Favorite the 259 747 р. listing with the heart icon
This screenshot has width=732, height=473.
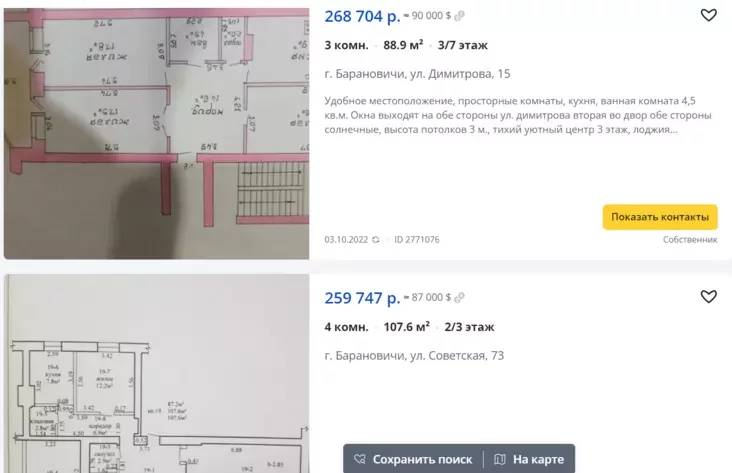coord(708,297)
